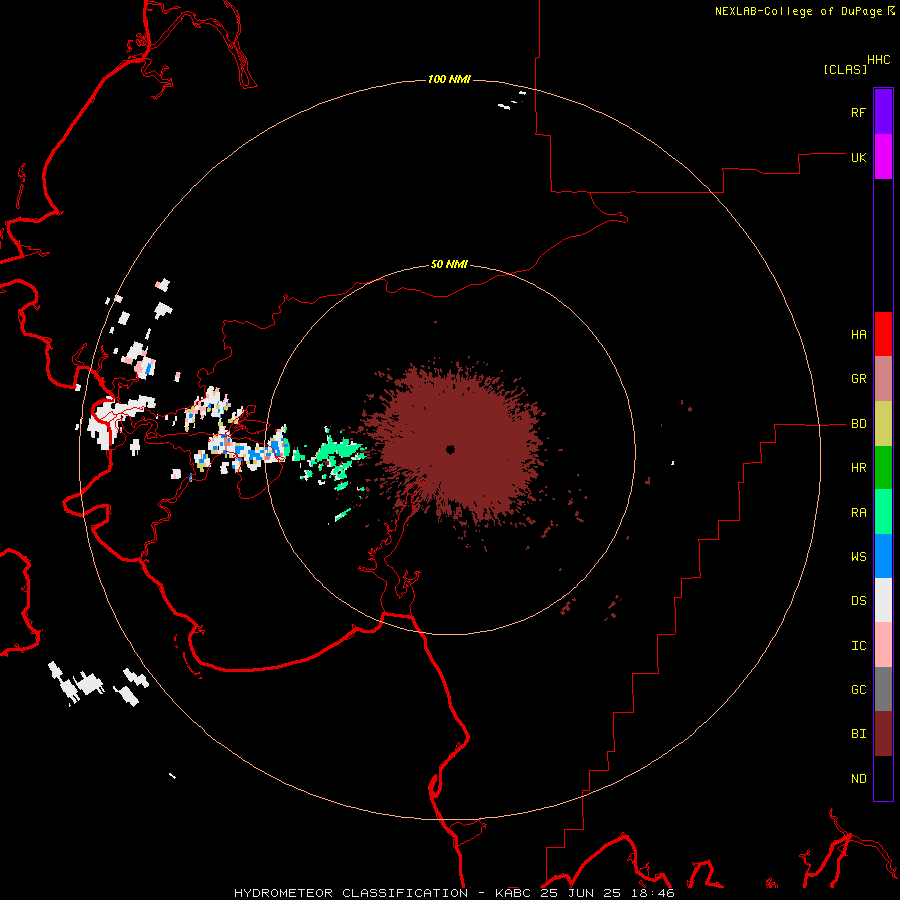This screenshot has width=900, height=900.
Task: Click the ND black legend swatch
Action: (883, 778)
